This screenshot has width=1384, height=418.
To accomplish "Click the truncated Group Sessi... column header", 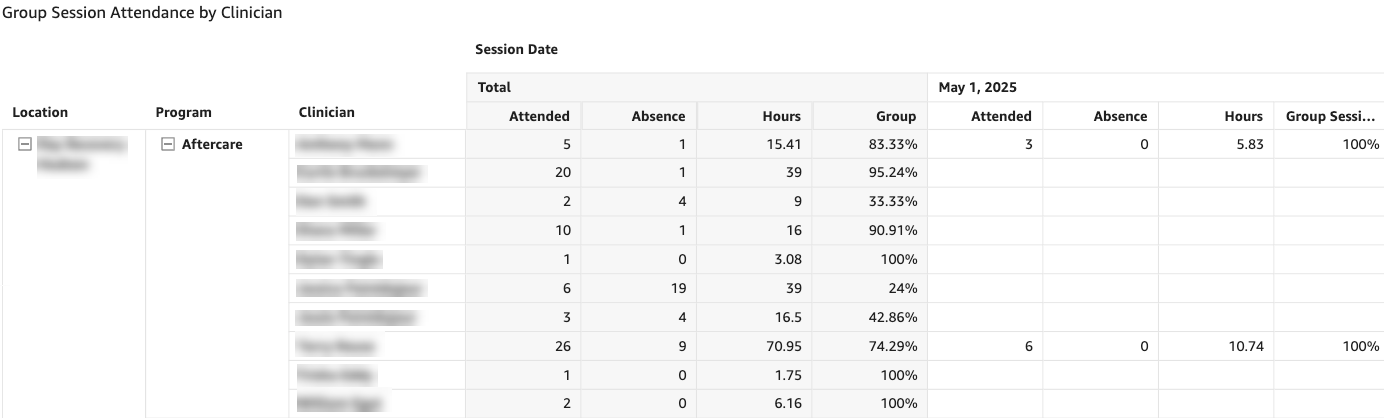I will point(1332,116).
